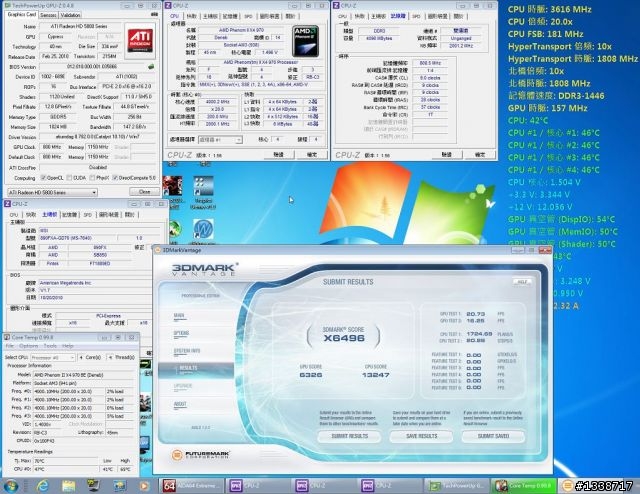Viewport: 640px width, 494px height.
Task: Click CPU score 13247 in 3DMark
Action: [x=376, y=375]
